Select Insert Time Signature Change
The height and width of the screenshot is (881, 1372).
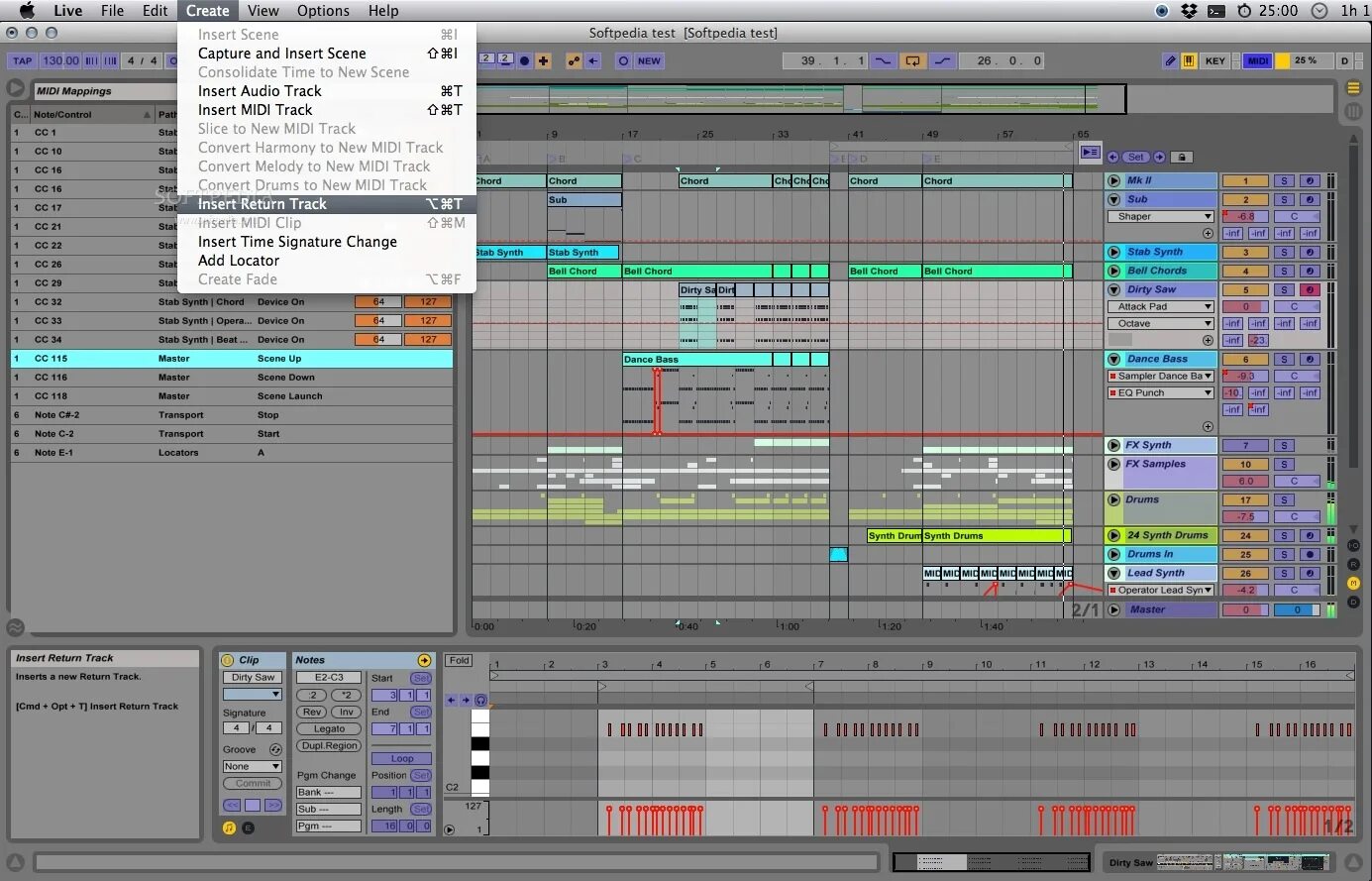click(327, 242)
